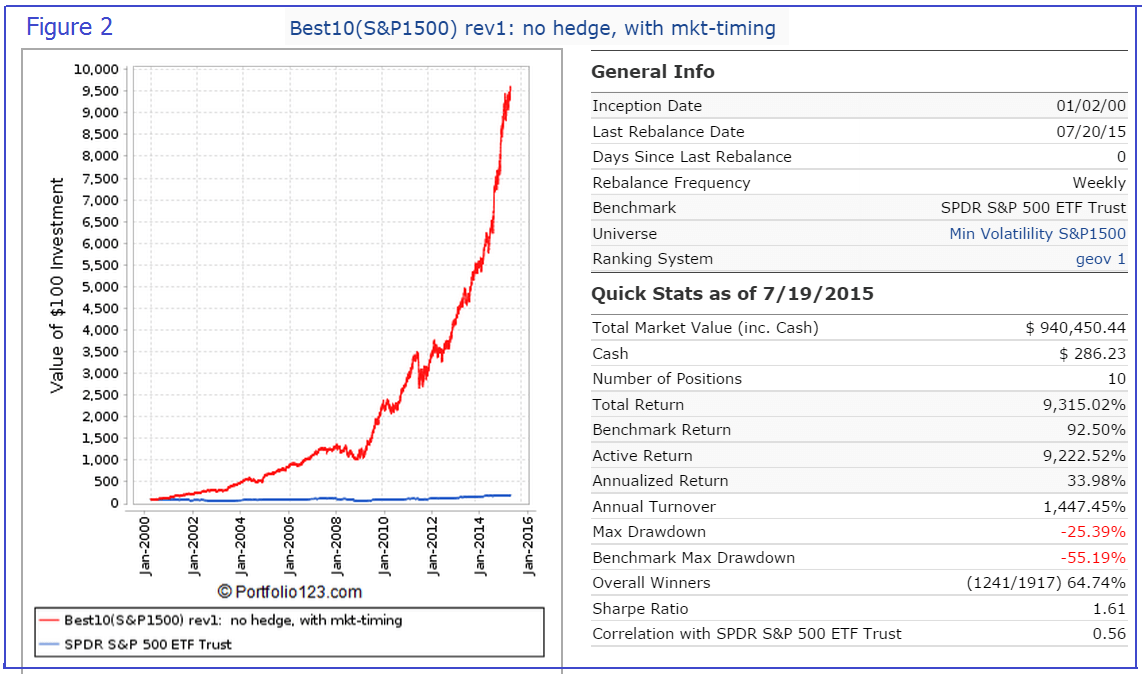Click the Rebalance Frequency value 'Weekly'
This screenshot has width=1142, height=674.
click(1099, 183)
